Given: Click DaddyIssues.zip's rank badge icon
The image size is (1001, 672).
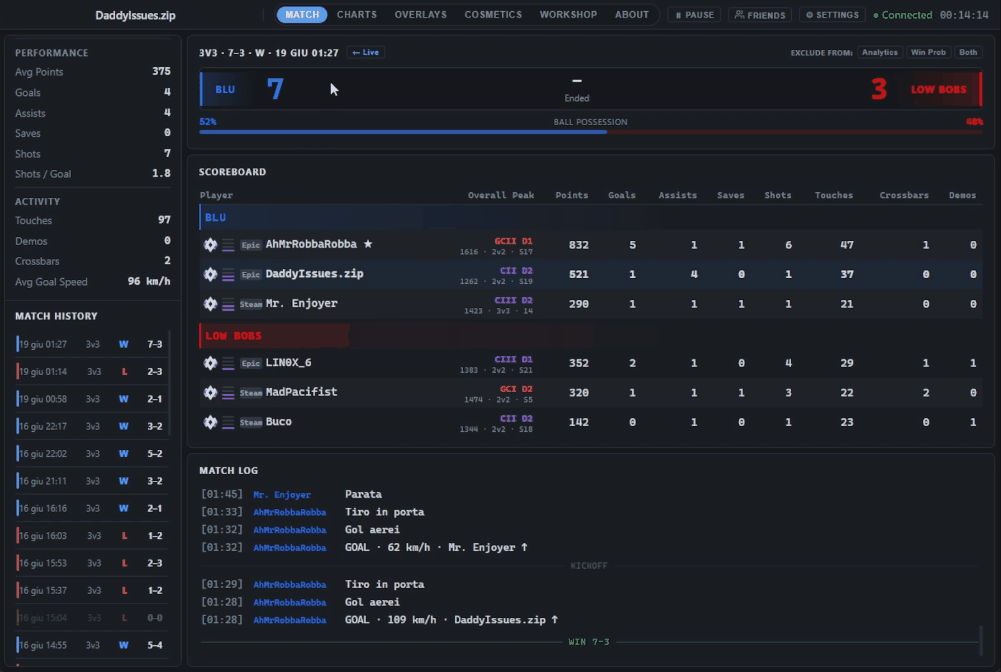Looking at the screenshot, I should pos(210,274).
